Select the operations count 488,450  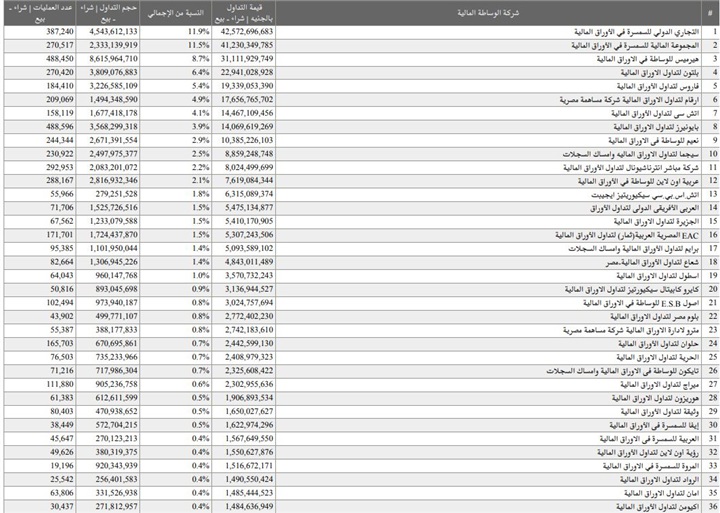39,59
